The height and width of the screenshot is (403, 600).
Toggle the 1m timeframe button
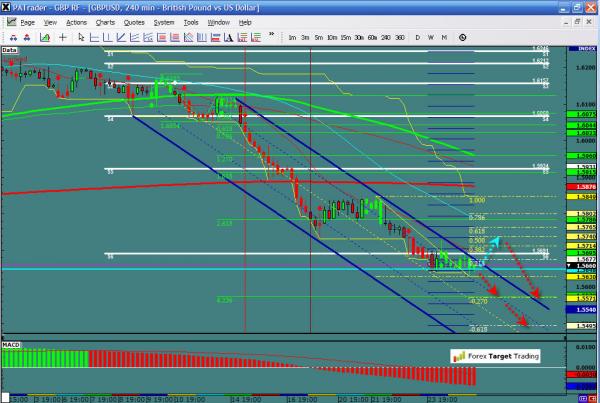pyautogui.click(x=292, y=37)
